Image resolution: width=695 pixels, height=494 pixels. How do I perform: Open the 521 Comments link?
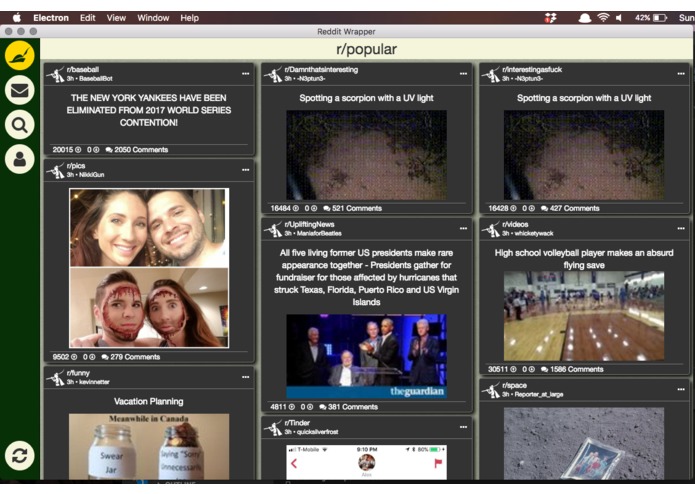[352, 208]
